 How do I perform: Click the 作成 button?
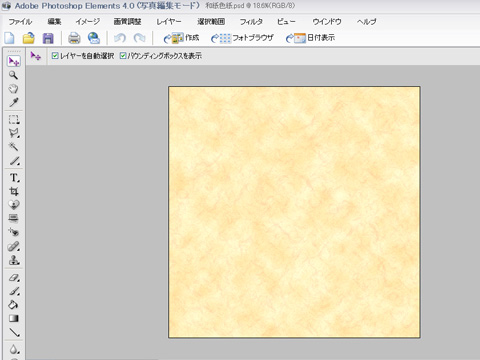pyautogui.click(x=181, y=38)
